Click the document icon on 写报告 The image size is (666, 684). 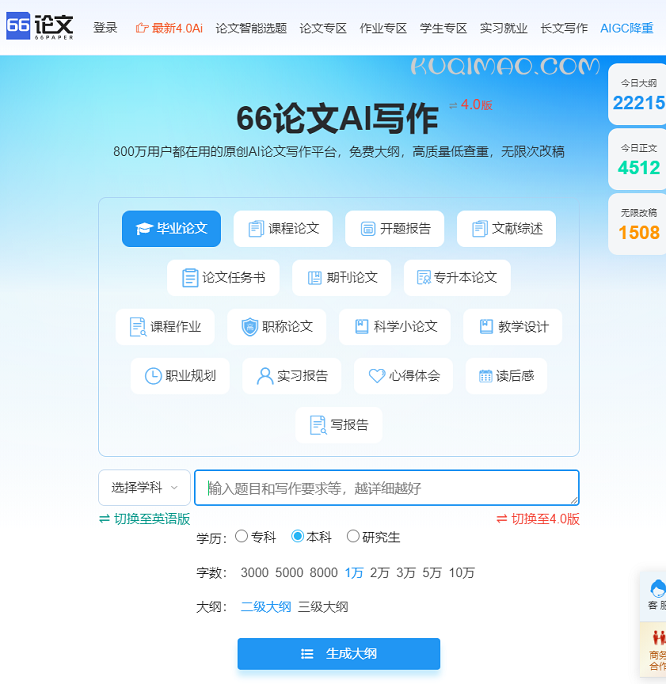point(318,425)
